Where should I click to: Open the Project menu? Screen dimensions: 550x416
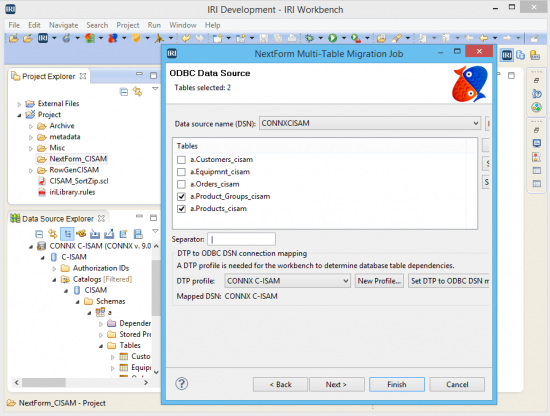(x=128, y=25)
